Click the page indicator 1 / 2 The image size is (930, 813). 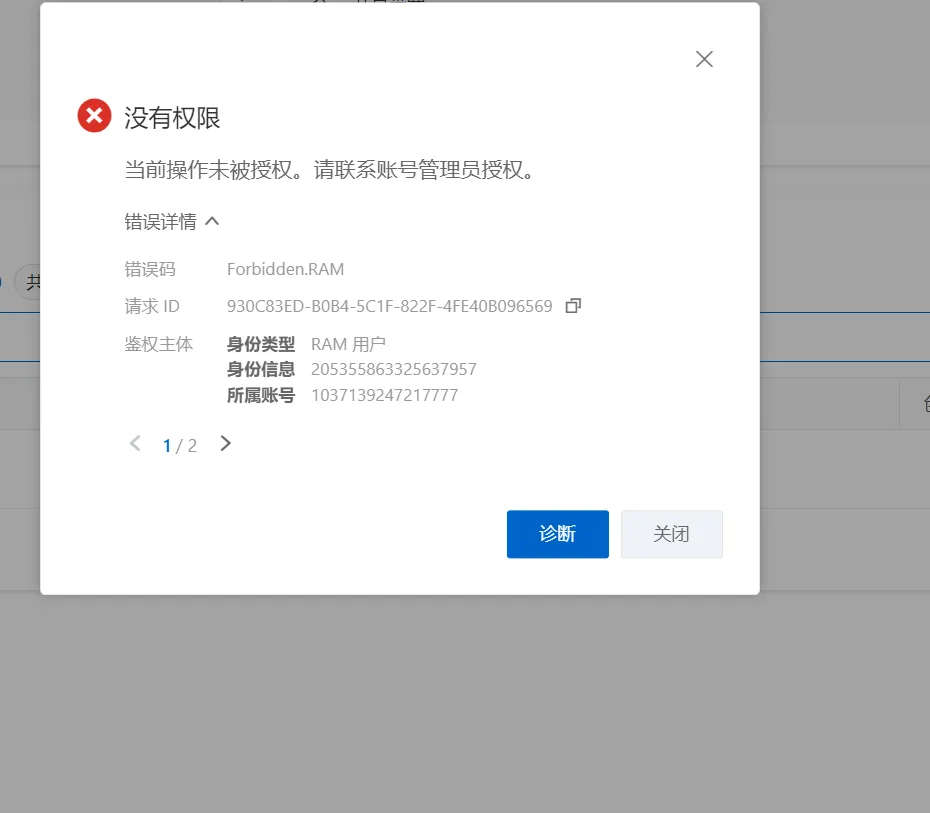[180, 446]
